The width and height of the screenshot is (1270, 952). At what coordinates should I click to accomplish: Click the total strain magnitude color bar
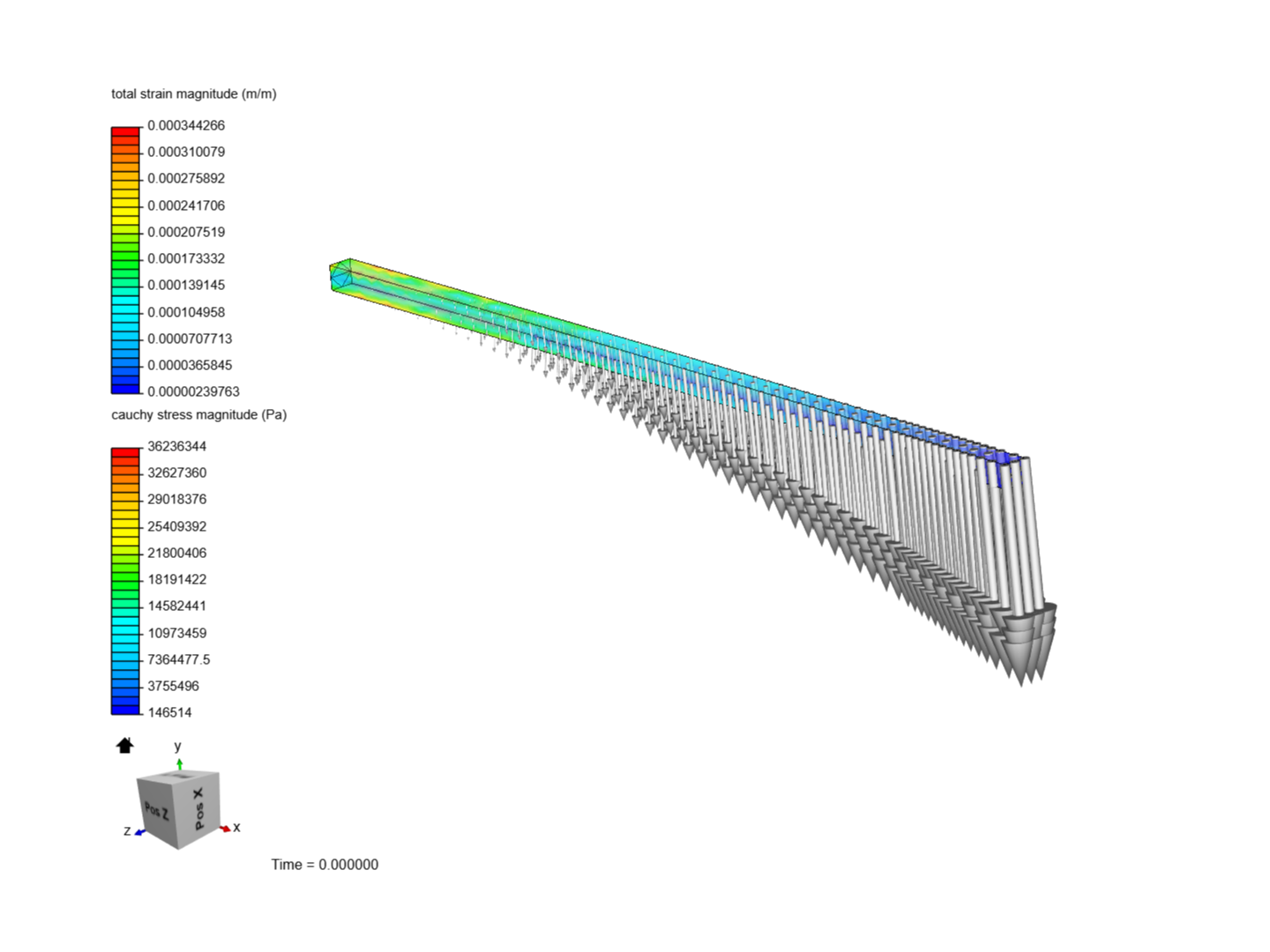(125, 260)
